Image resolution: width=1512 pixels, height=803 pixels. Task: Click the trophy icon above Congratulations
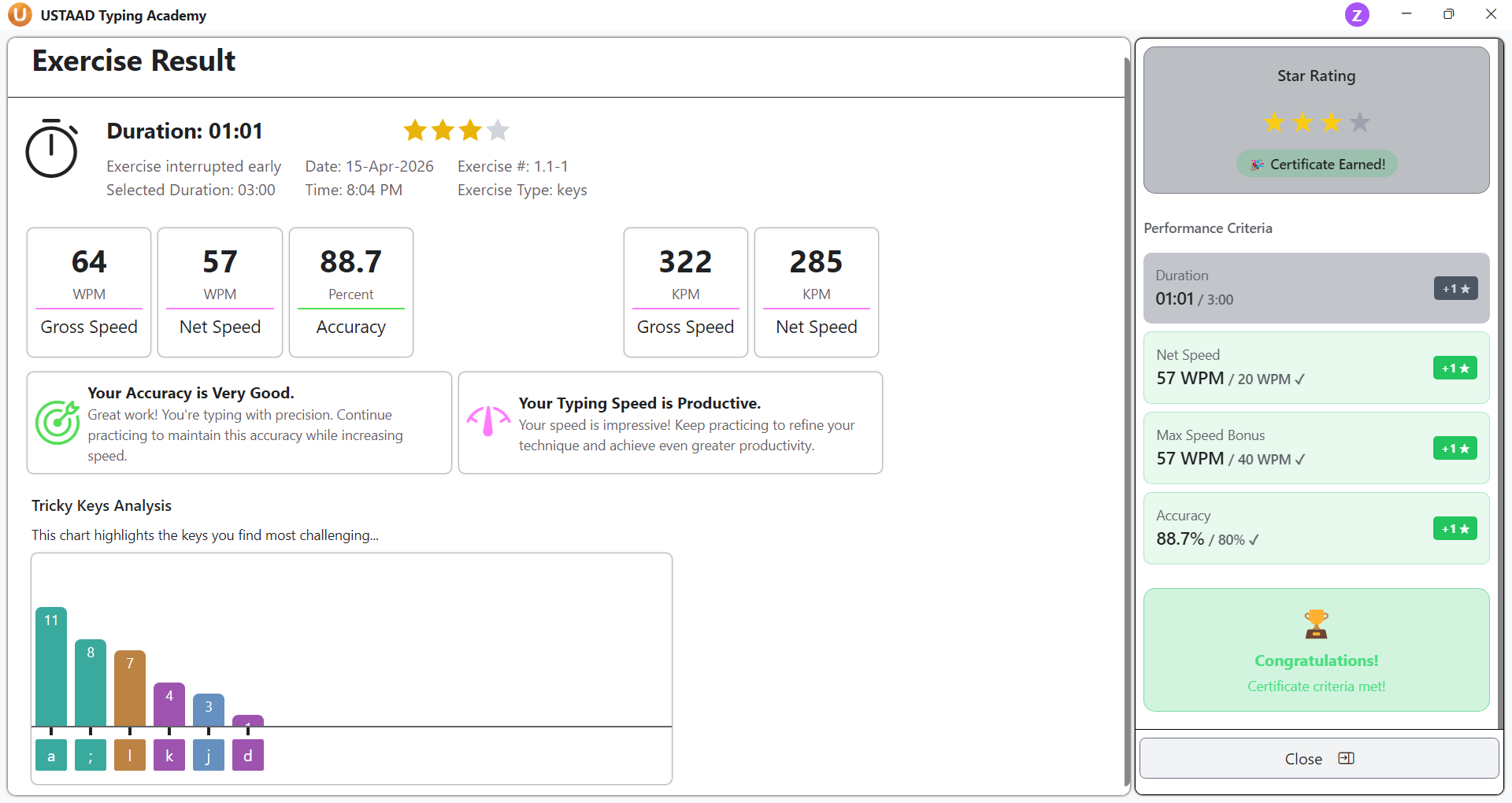(x=1316, y=624)
